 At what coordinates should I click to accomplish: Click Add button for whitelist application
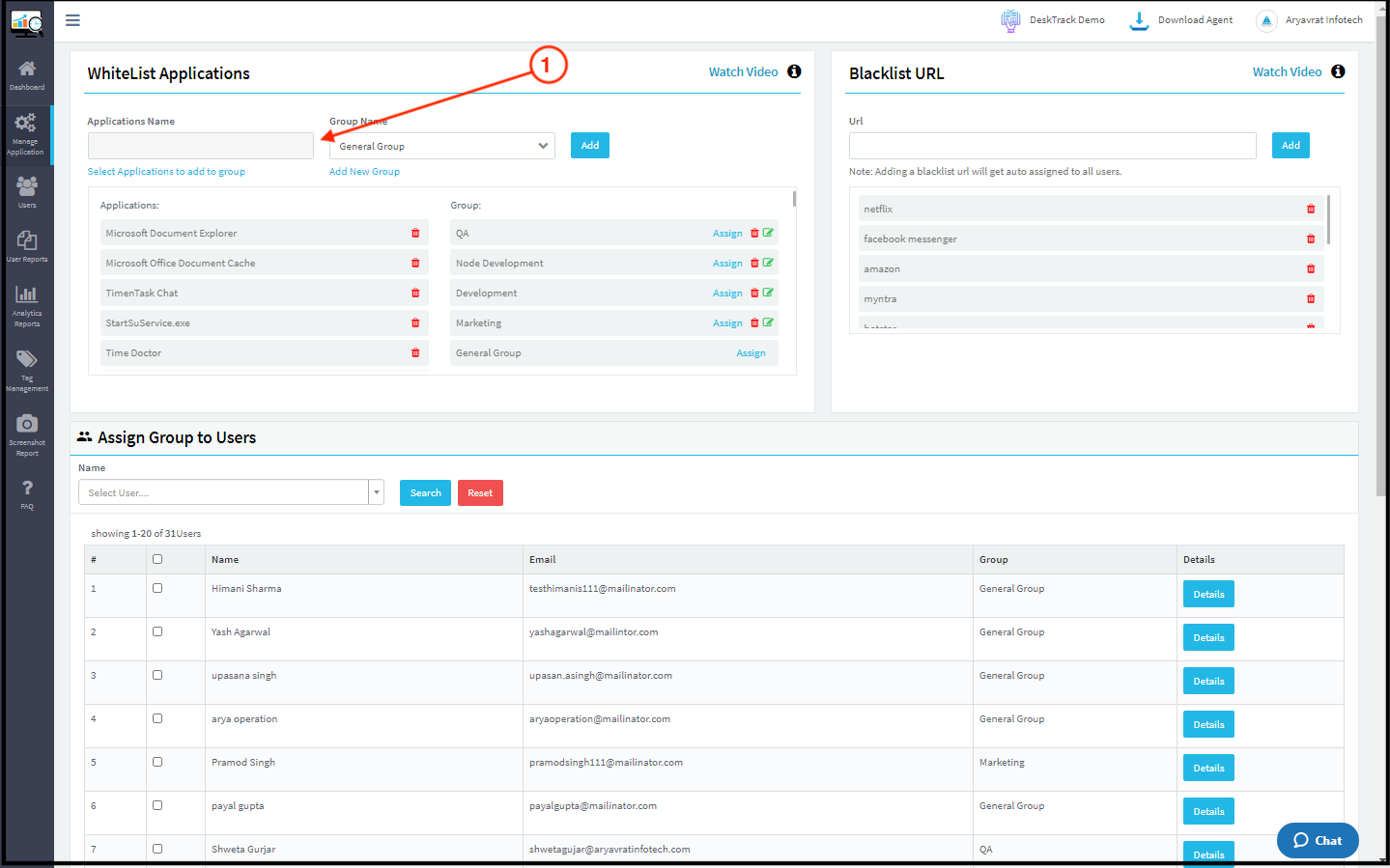click(x=590, y=145)
